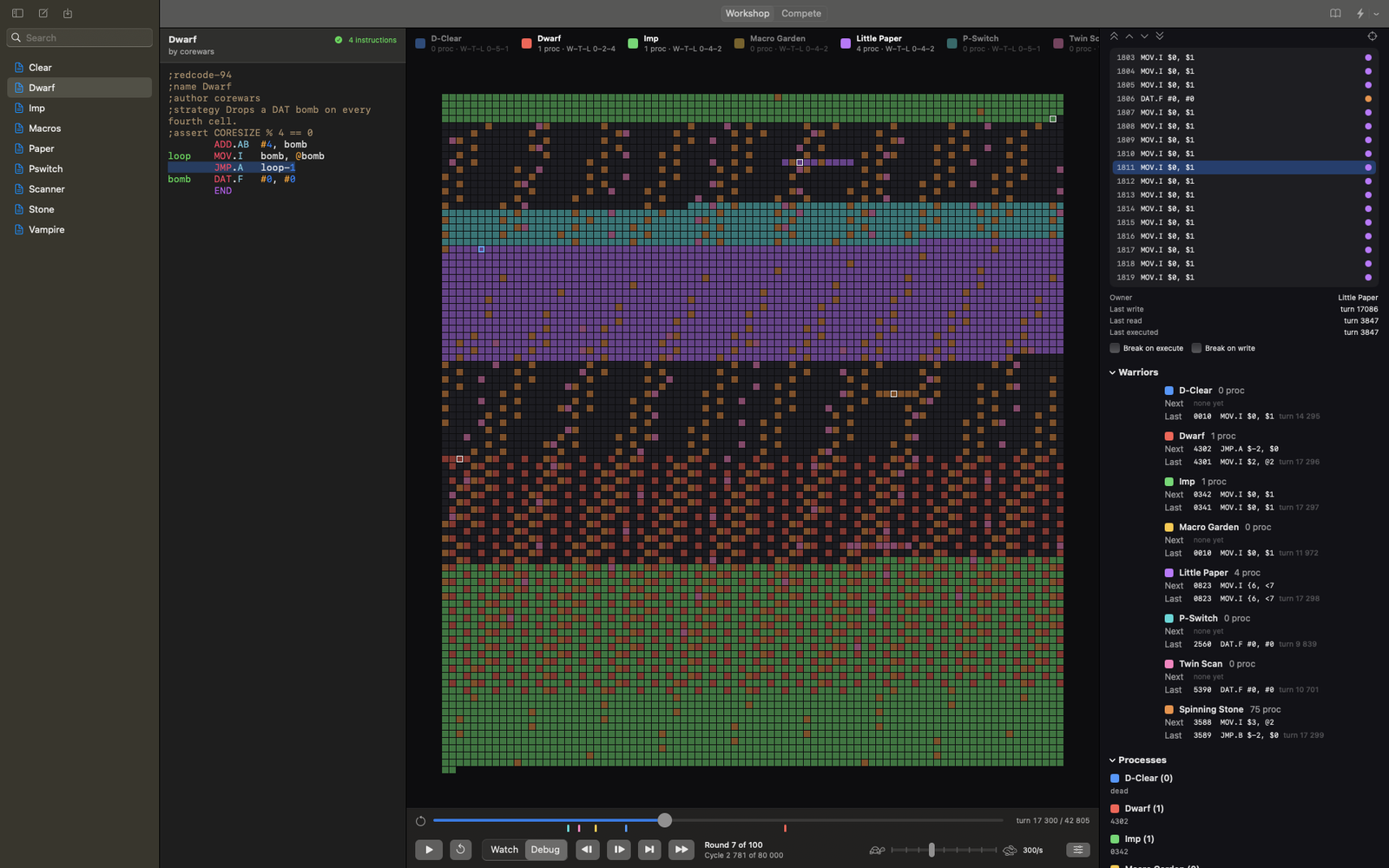Open the Stone file in sidebar

[x=79, y=209]
